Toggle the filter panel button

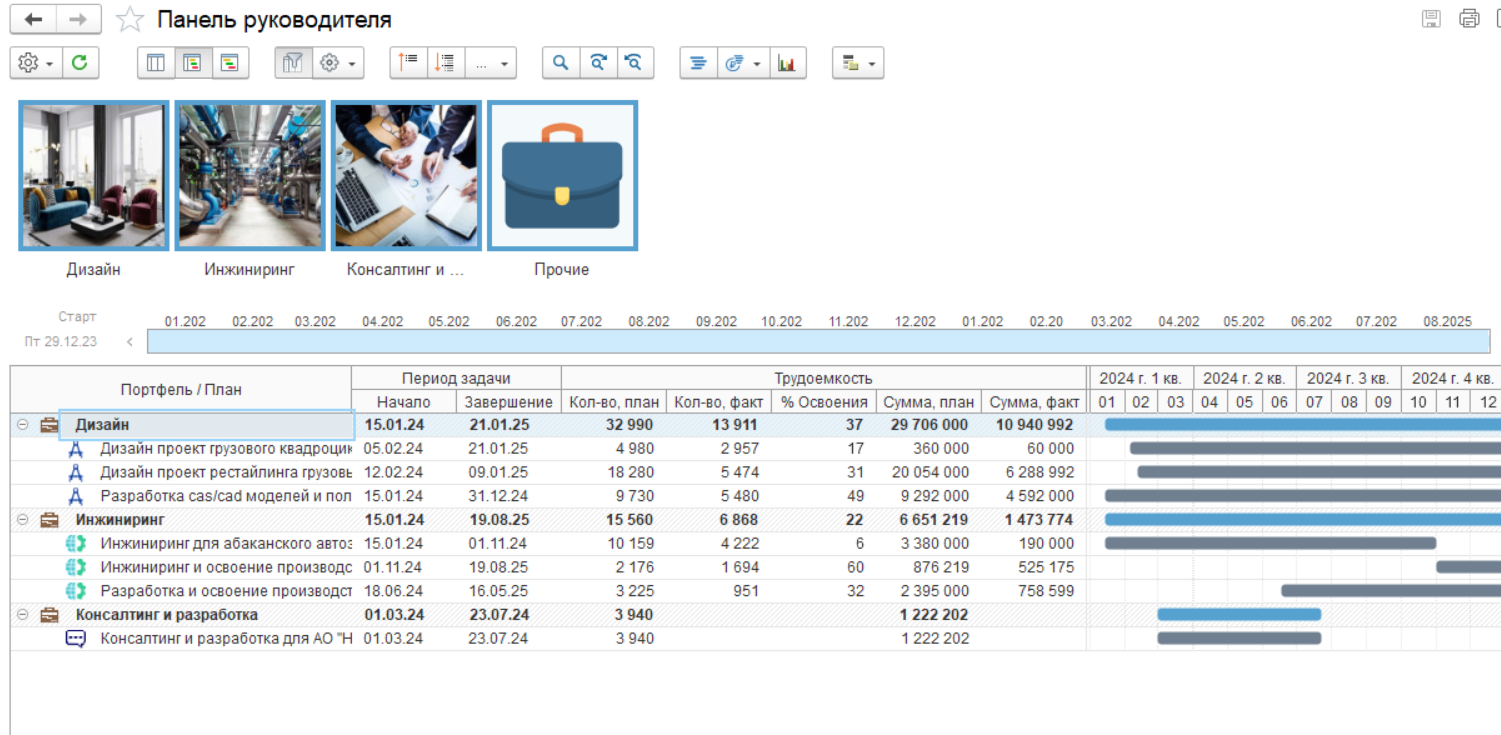point(292,63)
